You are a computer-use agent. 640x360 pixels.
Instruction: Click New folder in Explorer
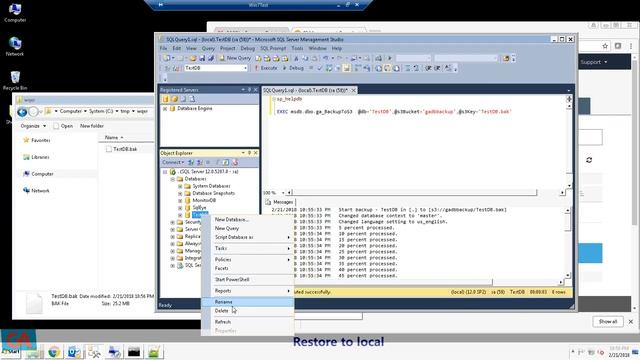[x=92, y=126]
